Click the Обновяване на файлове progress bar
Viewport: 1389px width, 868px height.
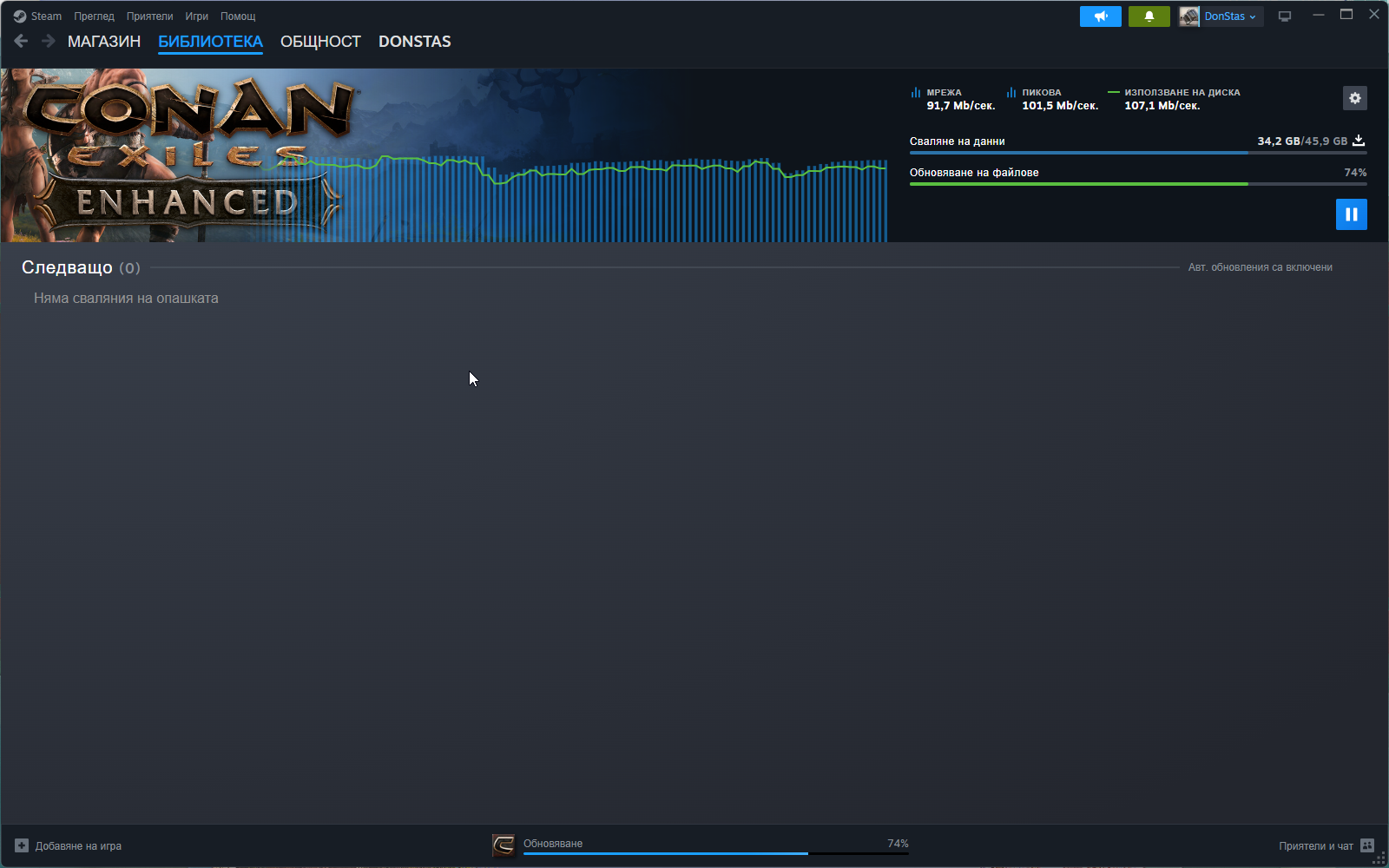(1138, 184)
